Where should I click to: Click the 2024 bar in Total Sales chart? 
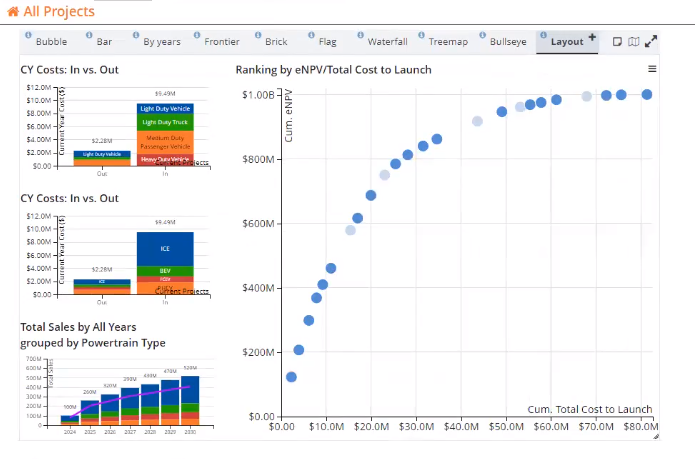(x=70, y=420)
